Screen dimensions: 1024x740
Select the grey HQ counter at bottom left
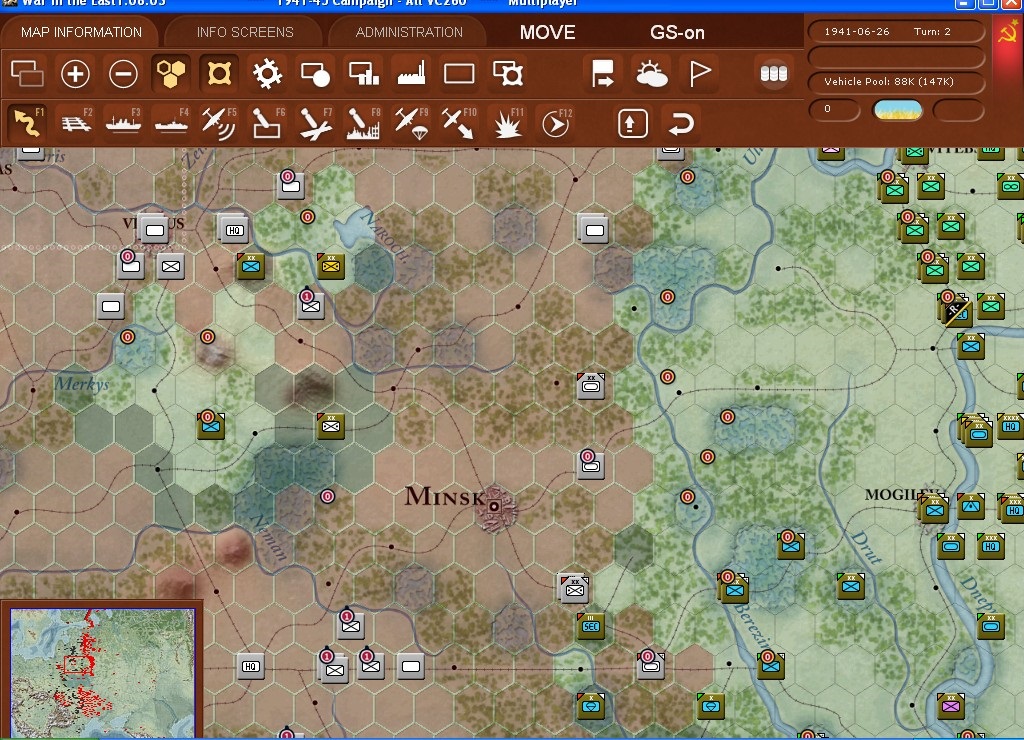251,666
